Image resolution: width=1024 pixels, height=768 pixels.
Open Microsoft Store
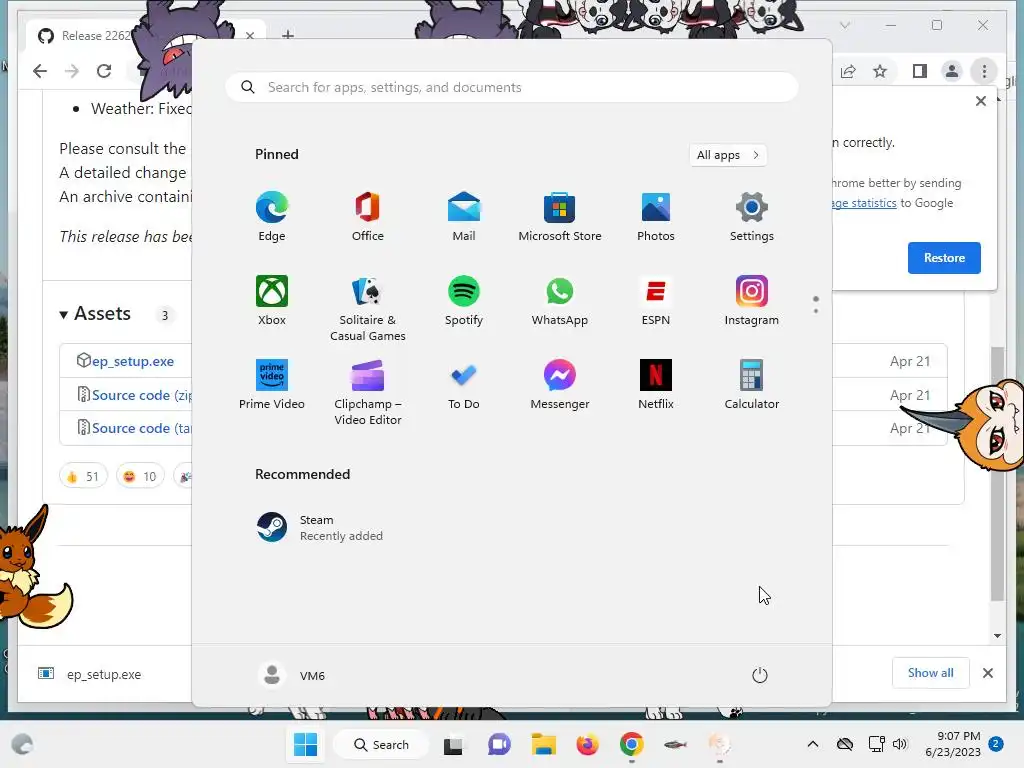pos(560,217)
